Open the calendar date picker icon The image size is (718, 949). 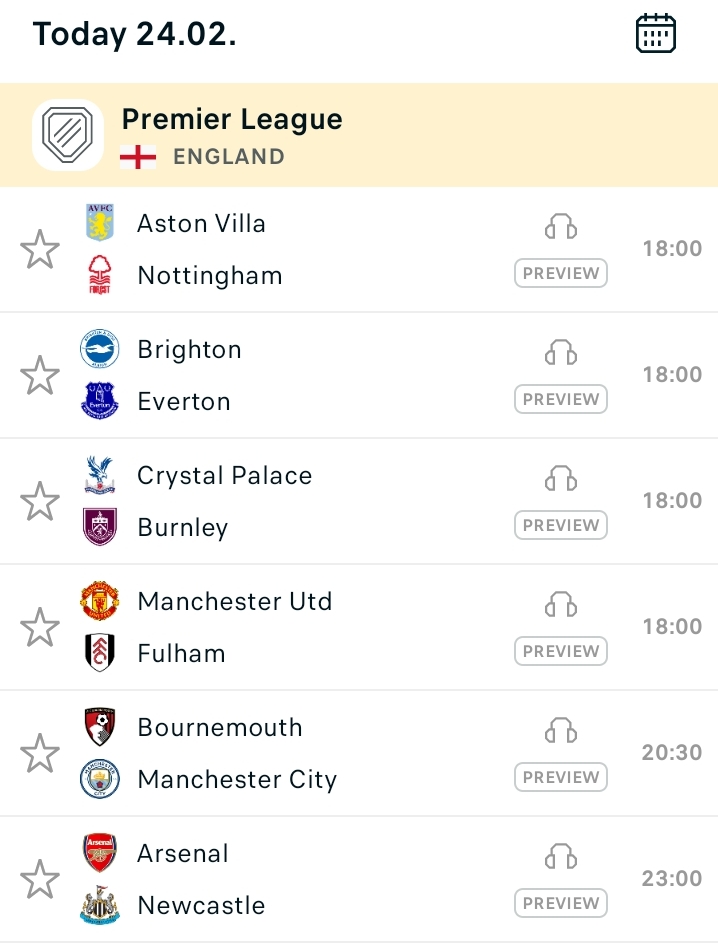656,33
